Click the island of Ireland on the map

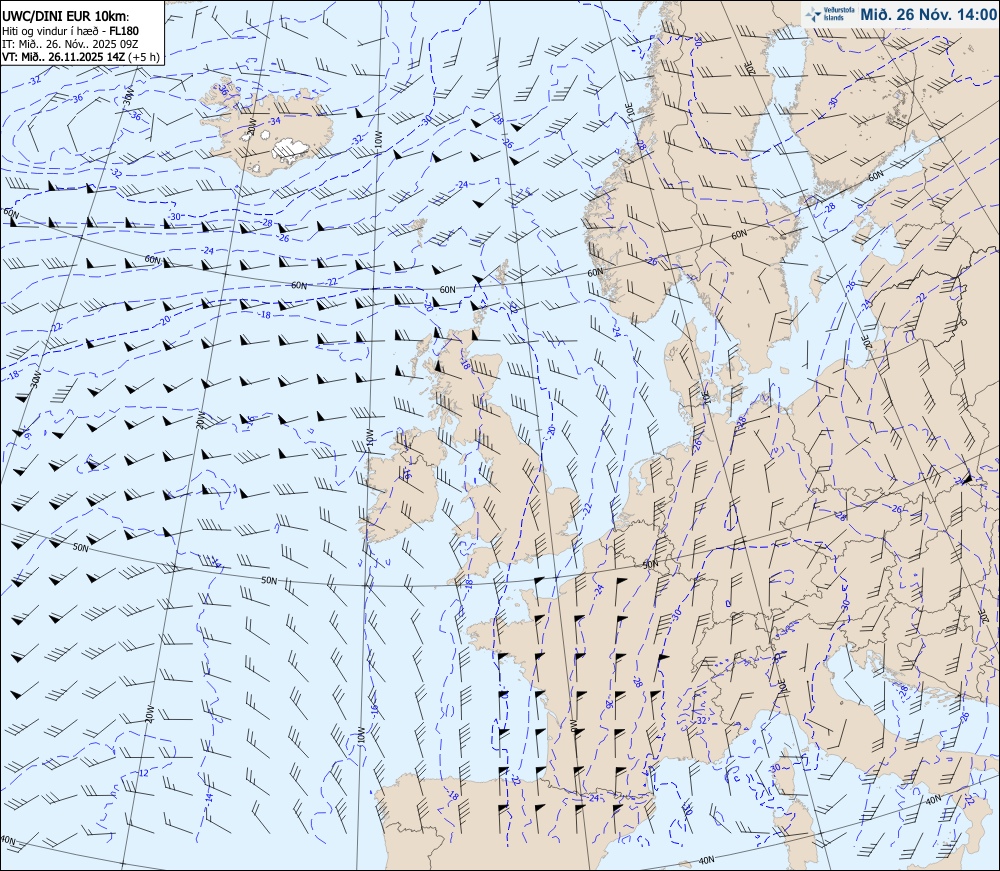coord(404,485)
